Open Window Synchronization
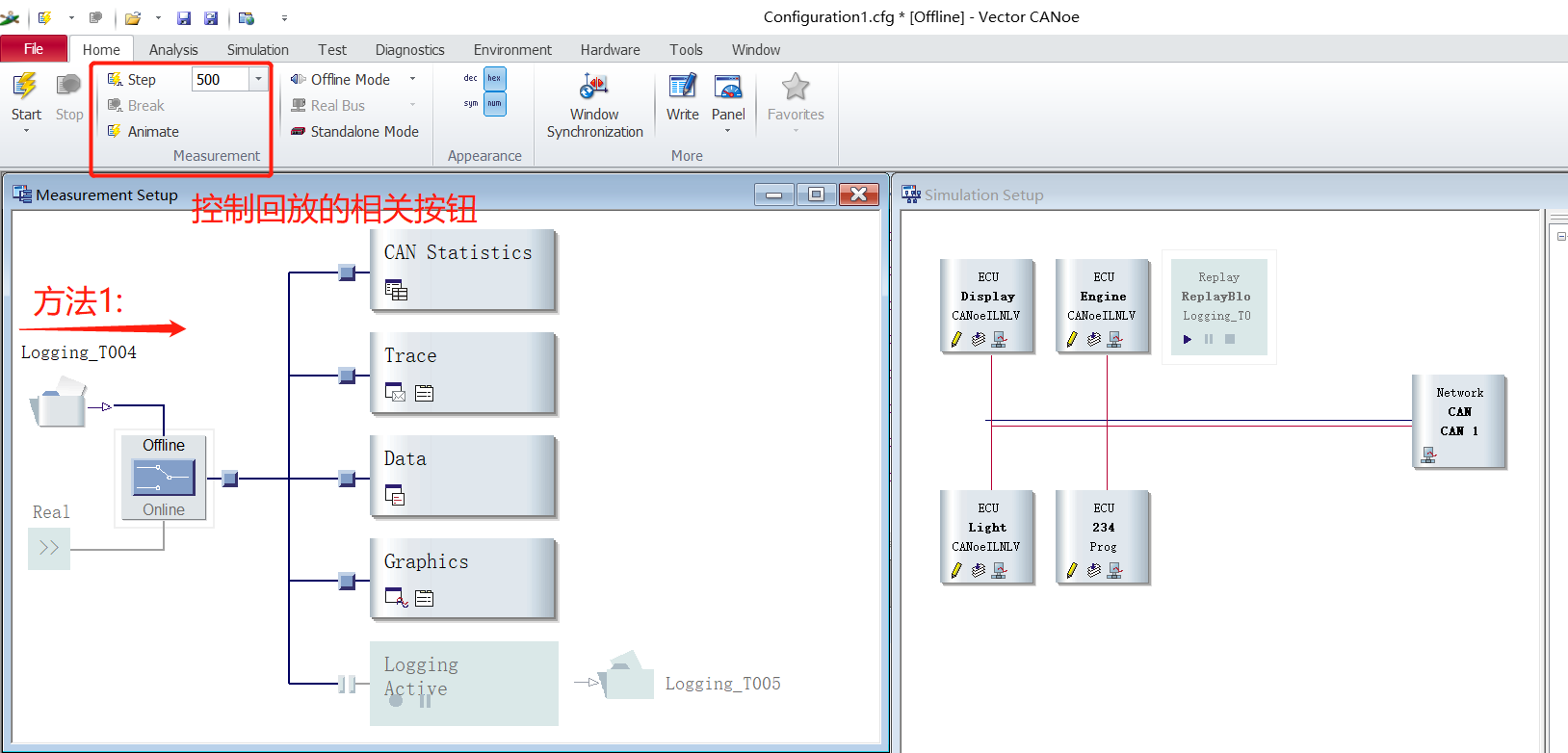 pyautogui.click(x=594, y=105)
